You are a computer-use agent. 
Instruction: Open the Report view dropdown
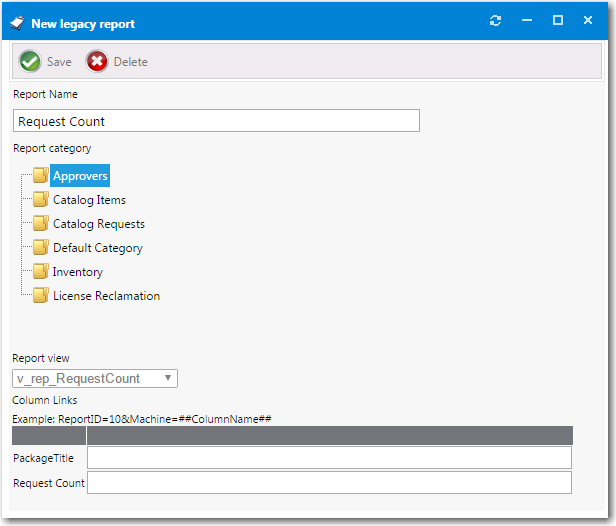pyautogui.click(x=169, y=379)
